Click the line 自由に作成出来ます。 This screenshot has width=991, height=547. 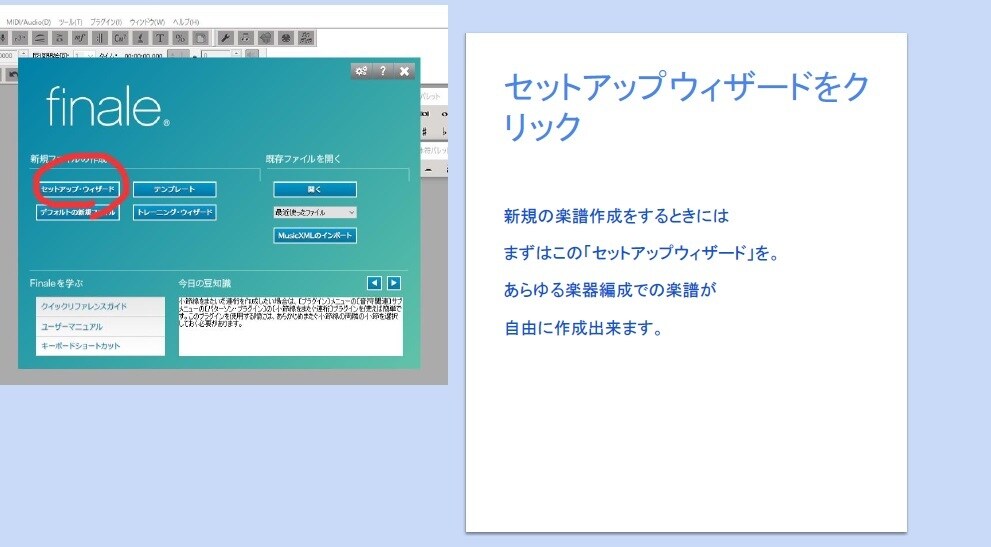(x=583, y=328)
